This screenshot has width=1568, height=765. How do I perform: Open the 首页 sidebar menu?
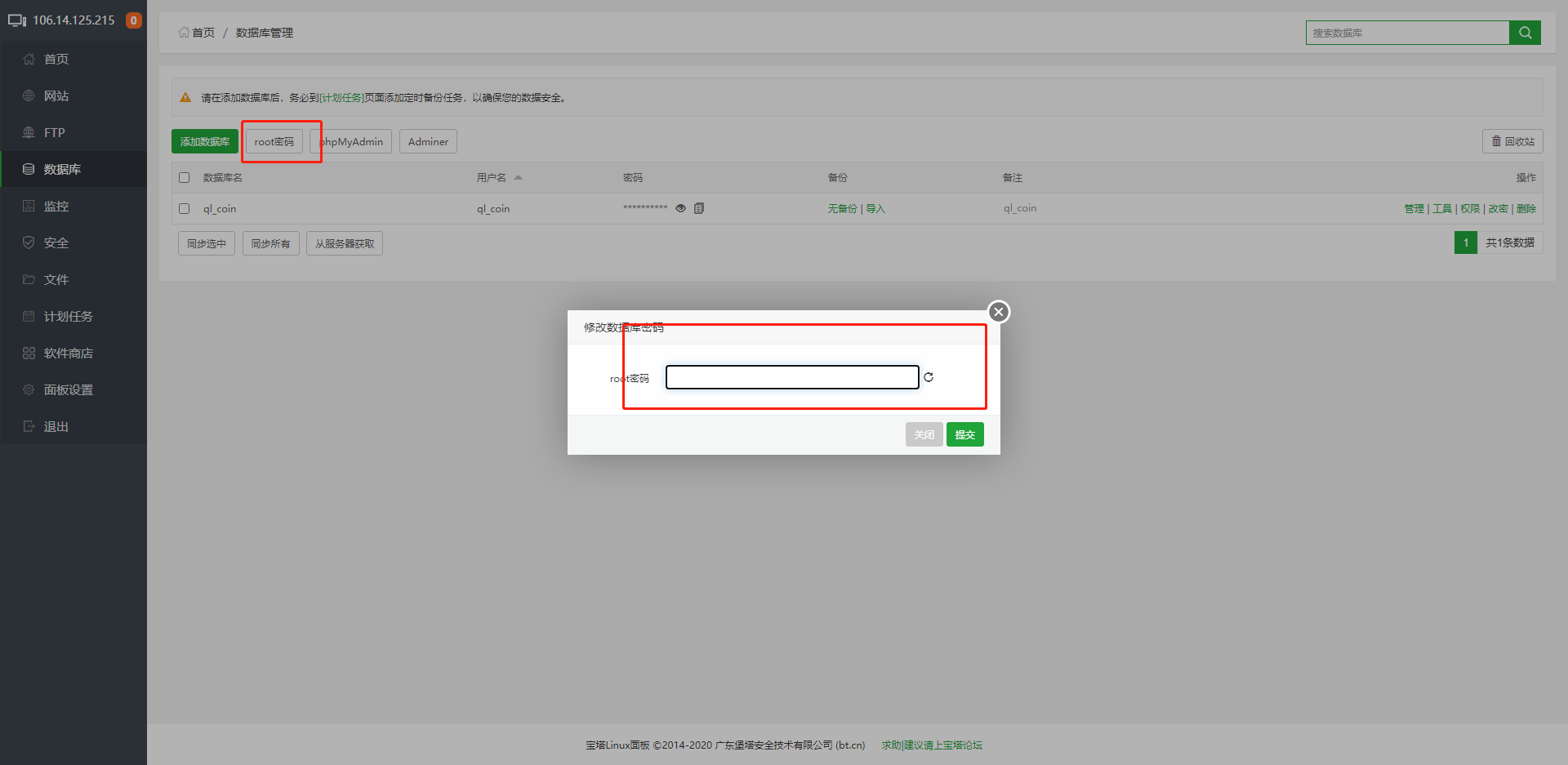point(73,59)
